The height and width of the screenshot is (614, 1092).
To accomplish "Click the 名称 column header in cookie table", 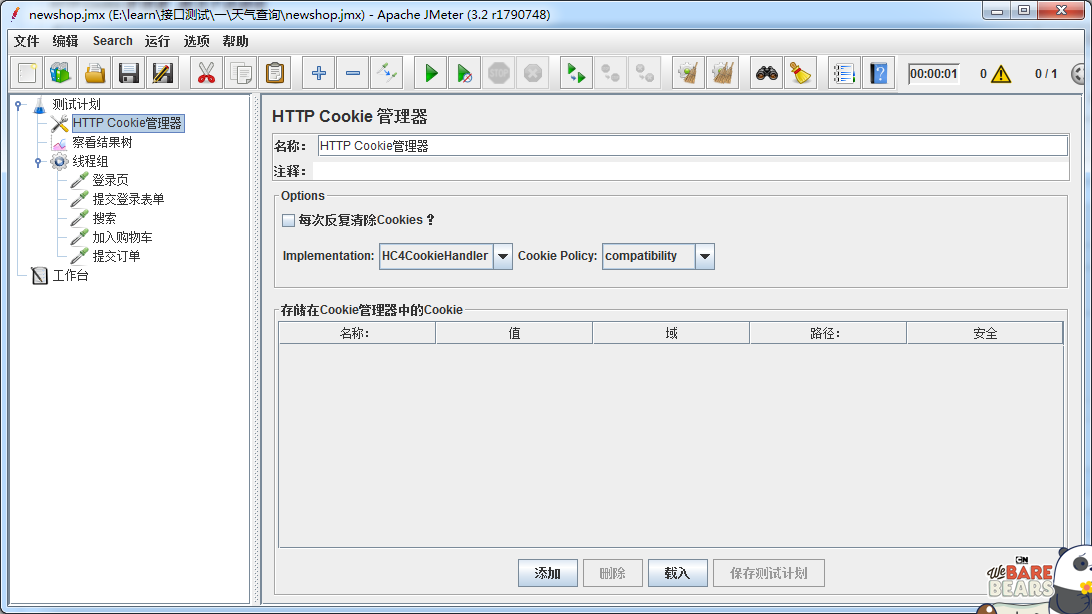I will click(x=357, y=333).
